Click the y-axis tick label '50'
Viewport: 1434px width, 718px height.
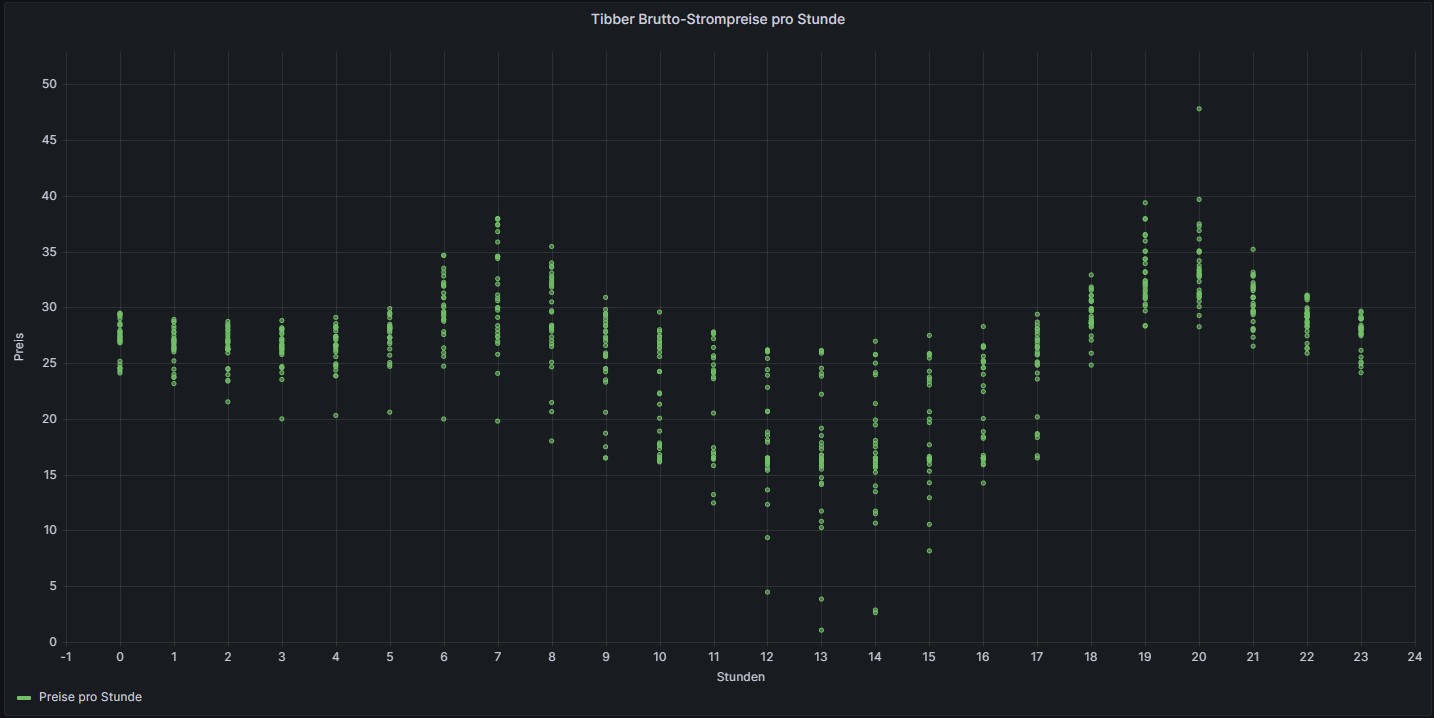(x=49, y=84)
